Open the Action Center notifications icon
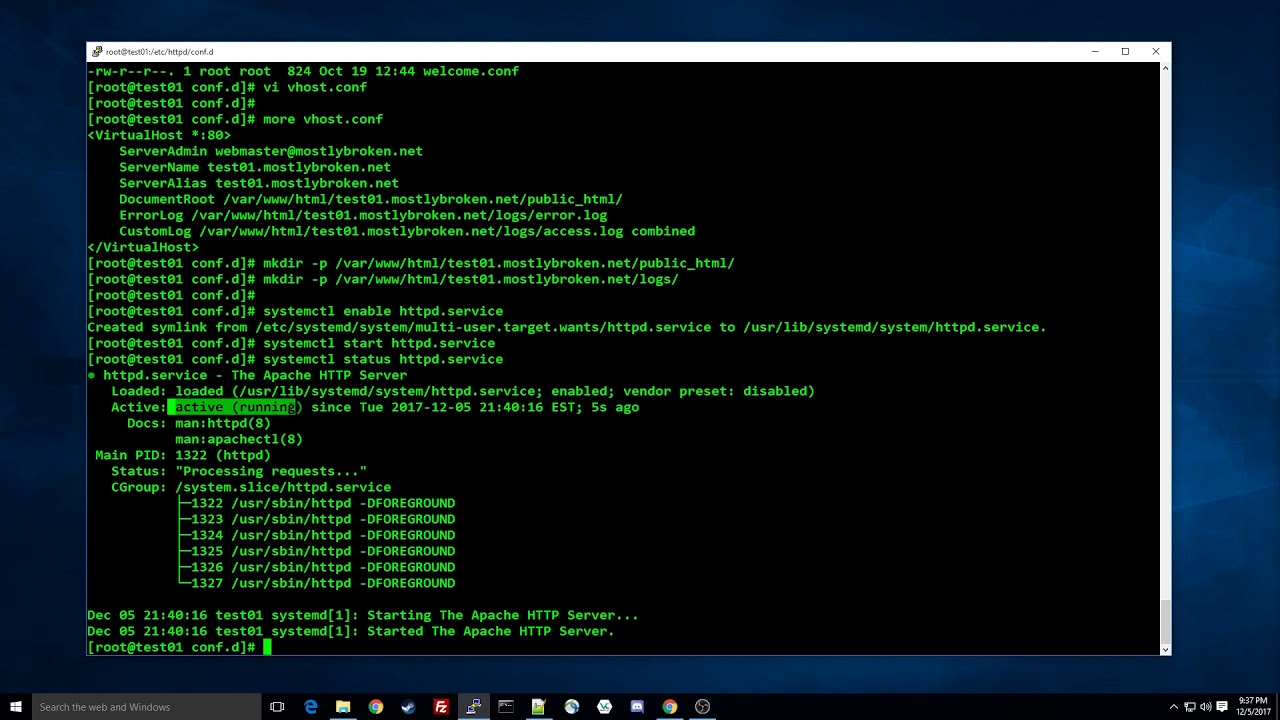This screenshot has width=1280, height=720. click(x=1222, y=707)
